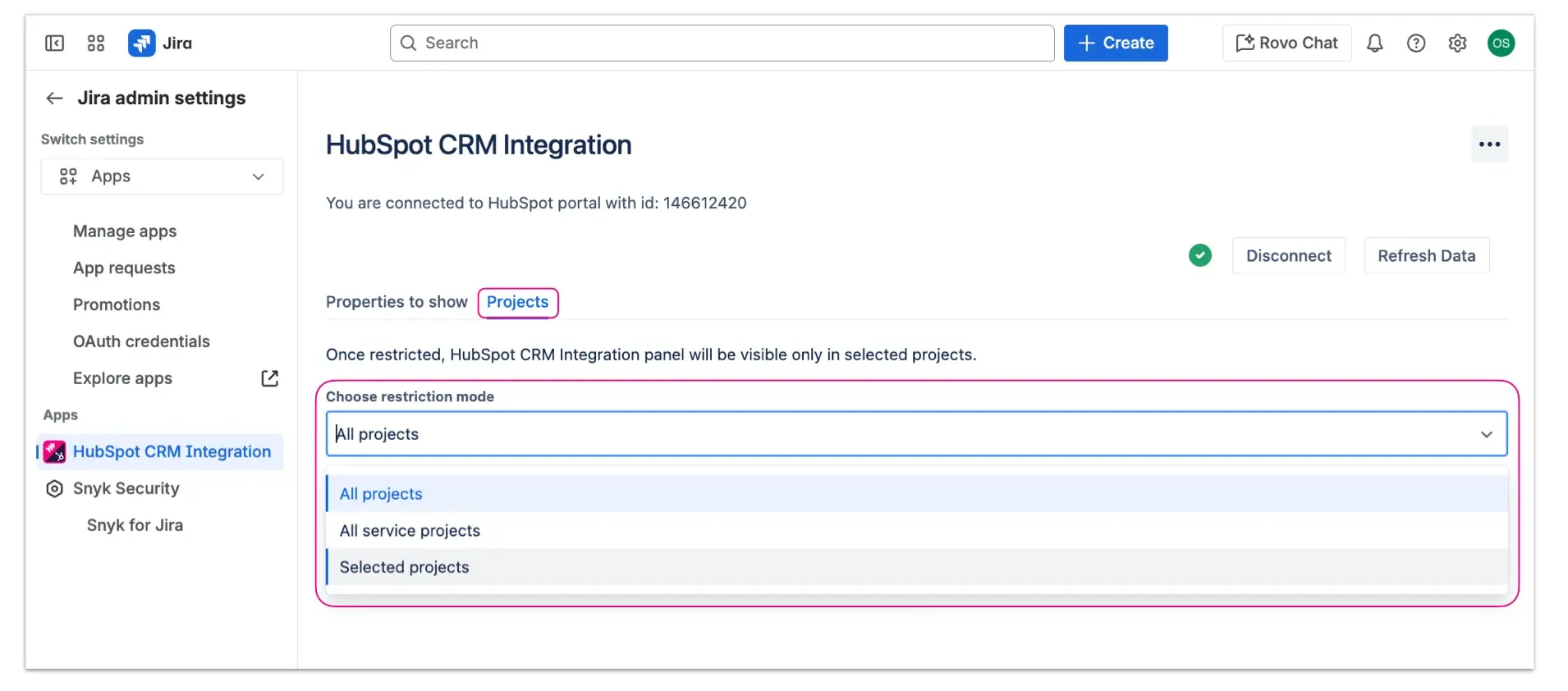
Task: Click the HubSpot CRM Integration page title
Action: (x=479, y=145)
